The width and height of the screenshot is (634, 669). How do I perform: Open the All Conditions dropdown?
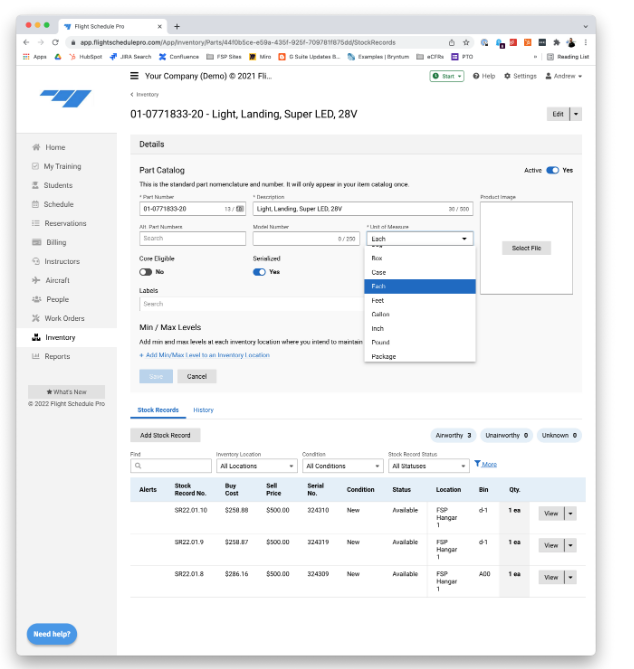point(343,466)
